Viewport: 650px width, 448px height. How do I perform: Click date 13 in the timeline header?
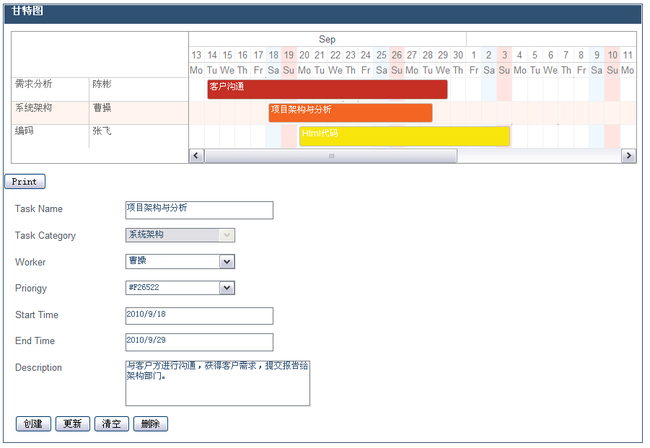(196, 55)
